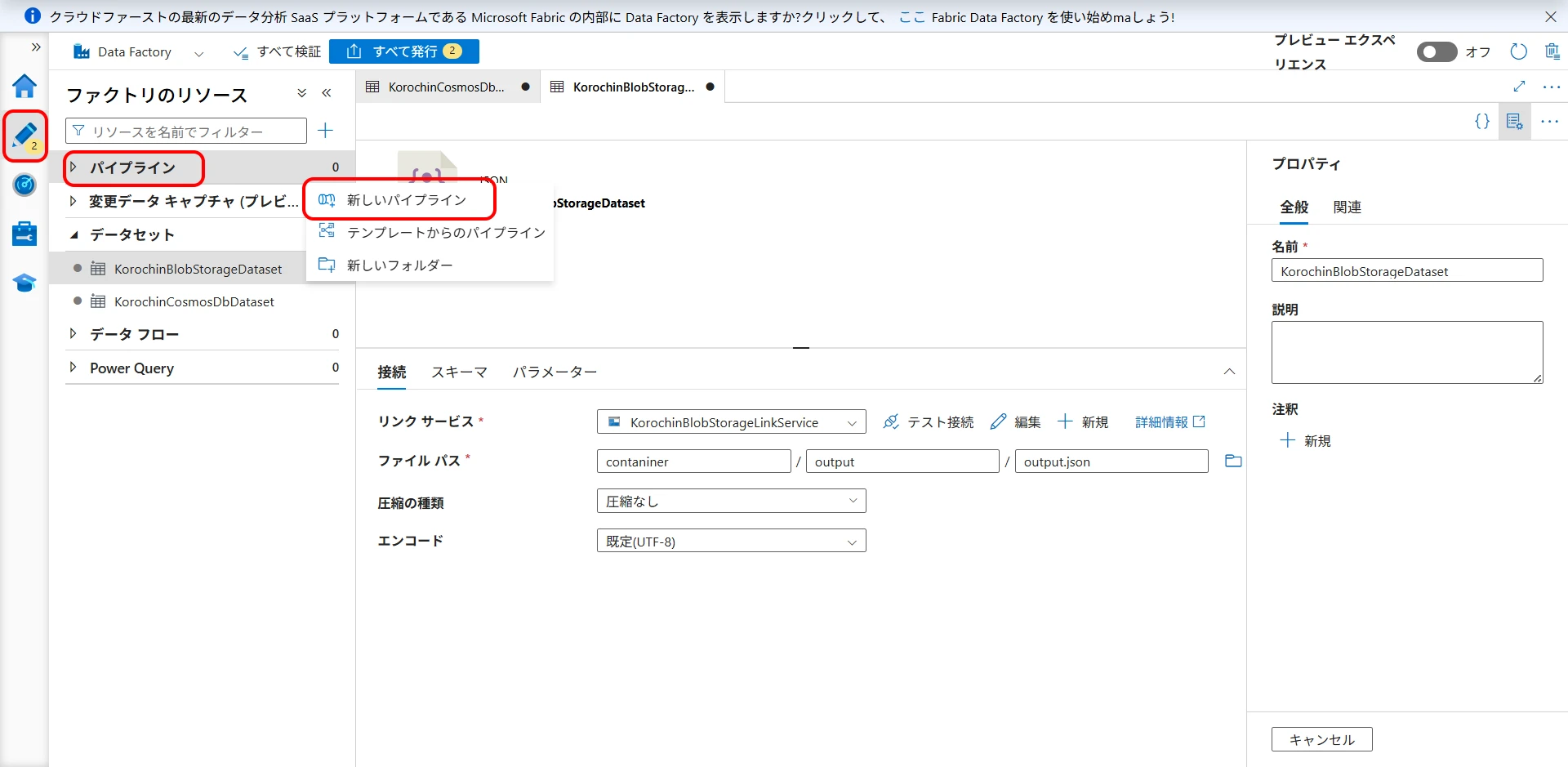1568x767 pixels.
Task: Click the すべて発行 publish button
Action: (404, 51)
